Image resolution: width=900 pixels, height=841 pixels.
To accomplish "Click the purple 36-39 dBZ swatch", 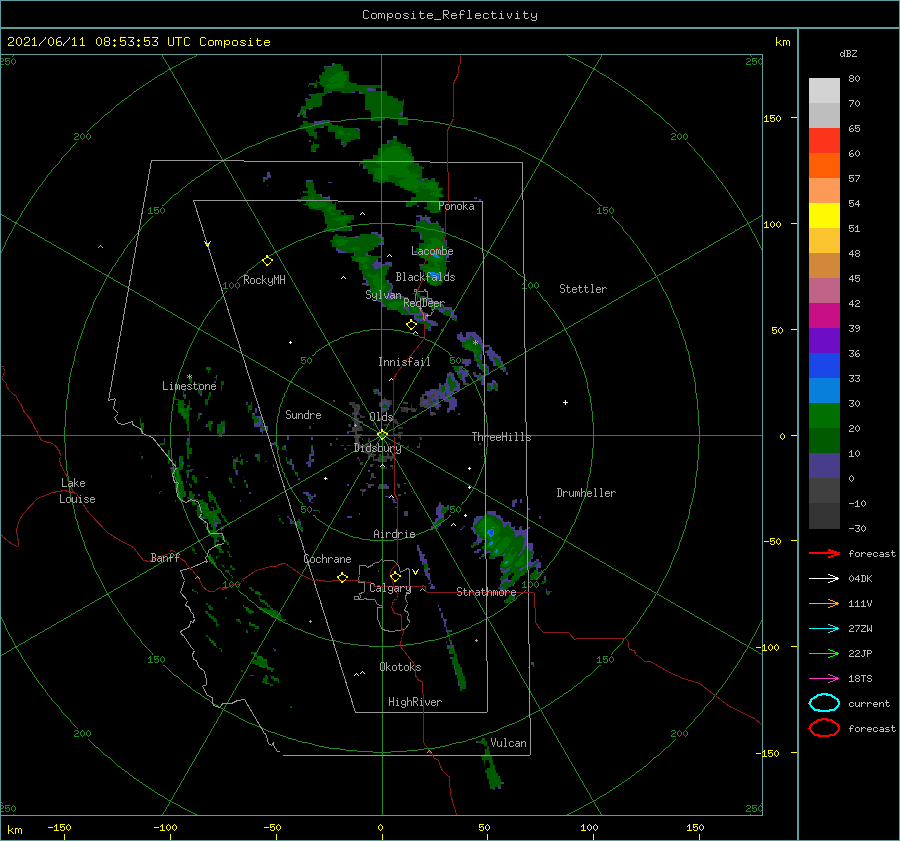I will pos(824,340).
